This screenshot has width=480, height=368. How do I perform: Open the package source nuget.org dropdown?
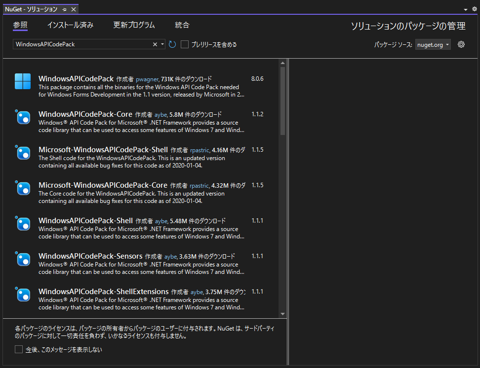433,45
